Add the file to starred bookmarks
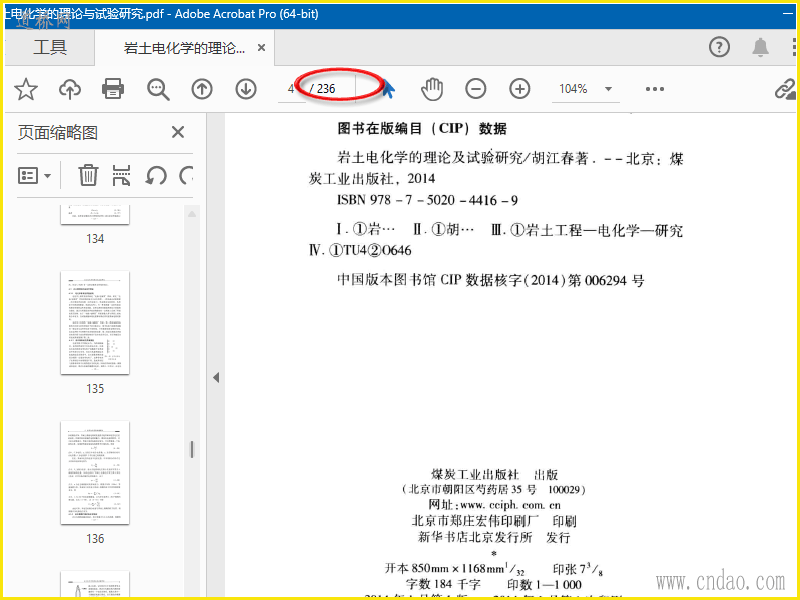Viewport: 800px width, 600px height. 26,89
